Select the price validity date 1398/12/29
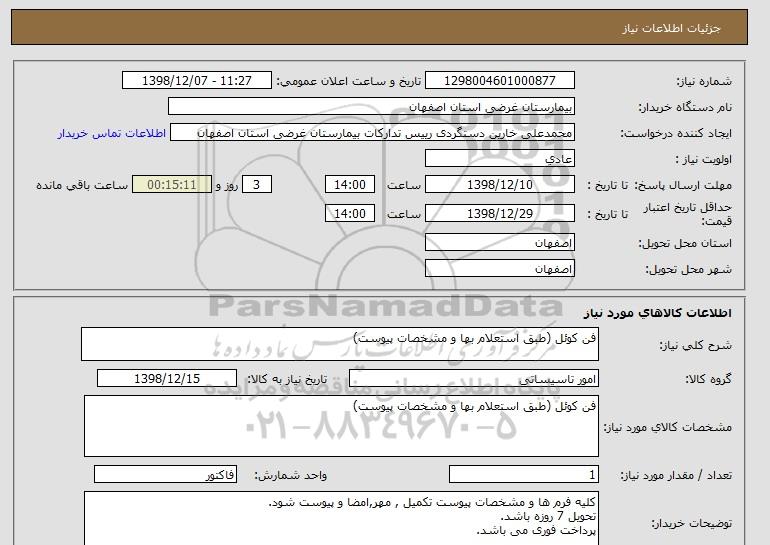The height and width of the screenshot is (545, 770). tap(500, 214)
